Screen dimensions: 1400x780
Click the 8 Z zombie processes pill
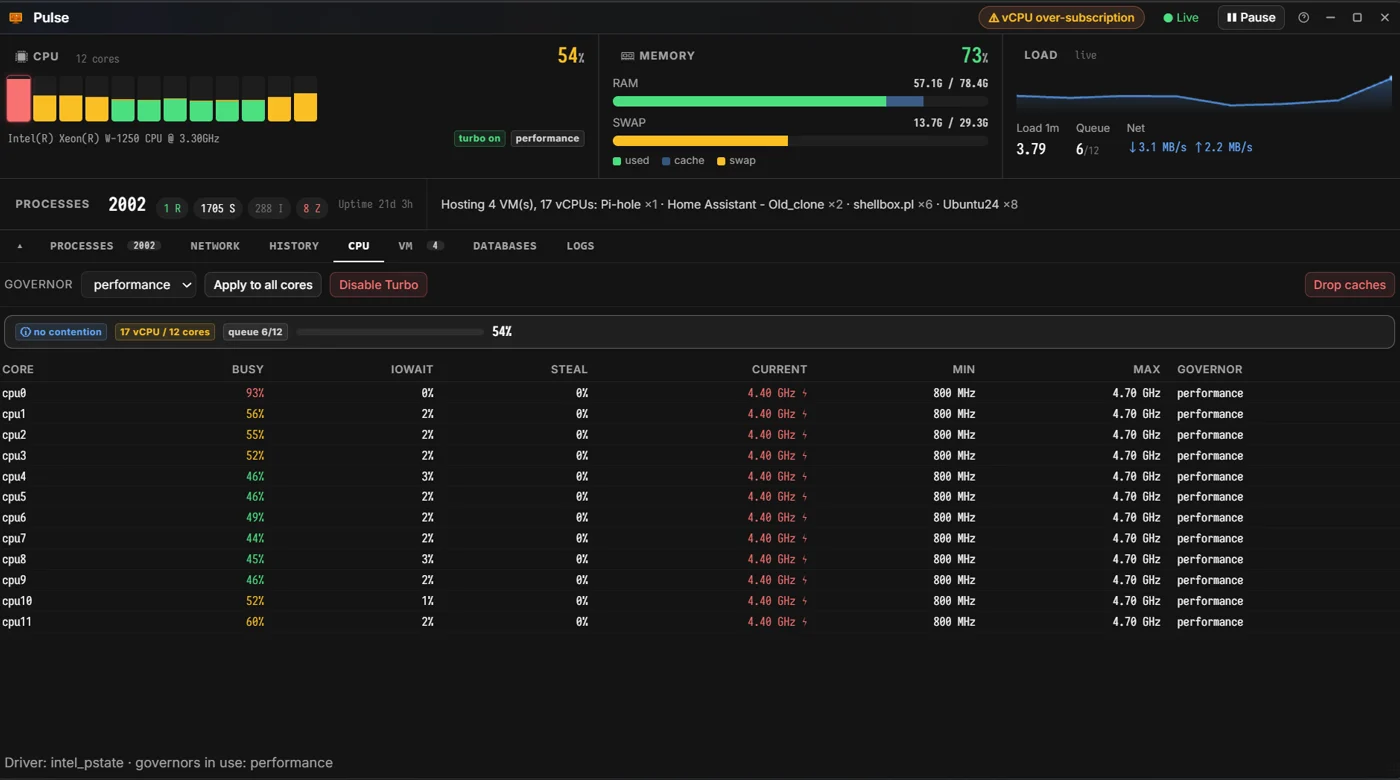pyautogui.click(x=312, y=208)
